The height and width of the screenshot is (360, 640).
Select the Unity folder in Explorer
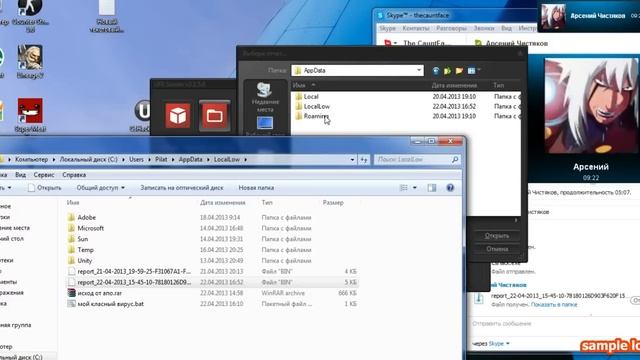click(x=84, y=260)
